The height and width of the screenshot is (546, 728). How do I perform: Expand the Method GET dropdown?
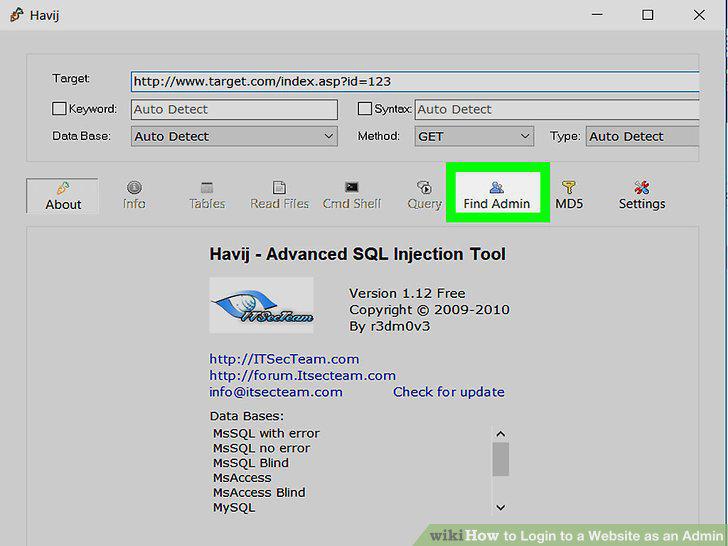pyautogui.click(x=474, y=136)
